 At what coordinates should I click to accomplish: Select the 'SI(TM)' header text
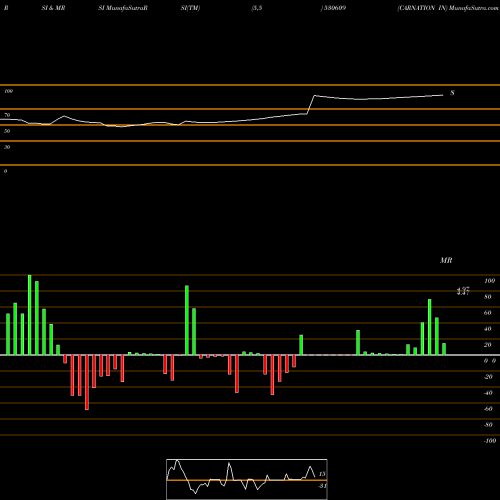[190, 8]
